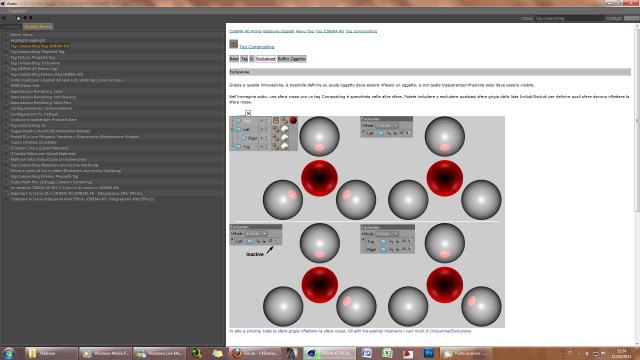Go back with the arrow icon

(4, 18)
